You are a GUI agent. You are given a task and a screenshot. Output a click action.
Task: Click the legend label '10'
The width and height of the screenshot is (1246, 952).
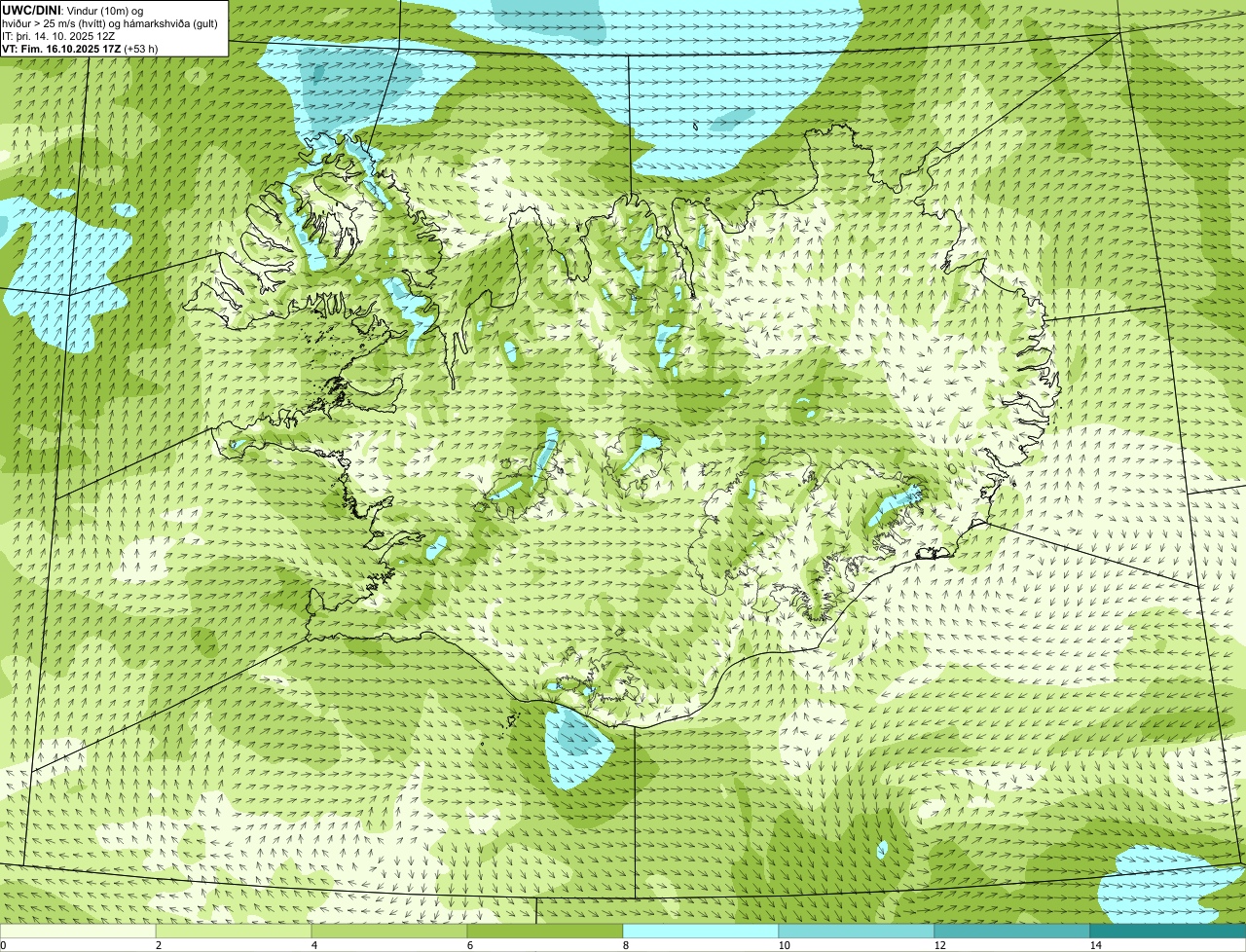tap(784, 945)
